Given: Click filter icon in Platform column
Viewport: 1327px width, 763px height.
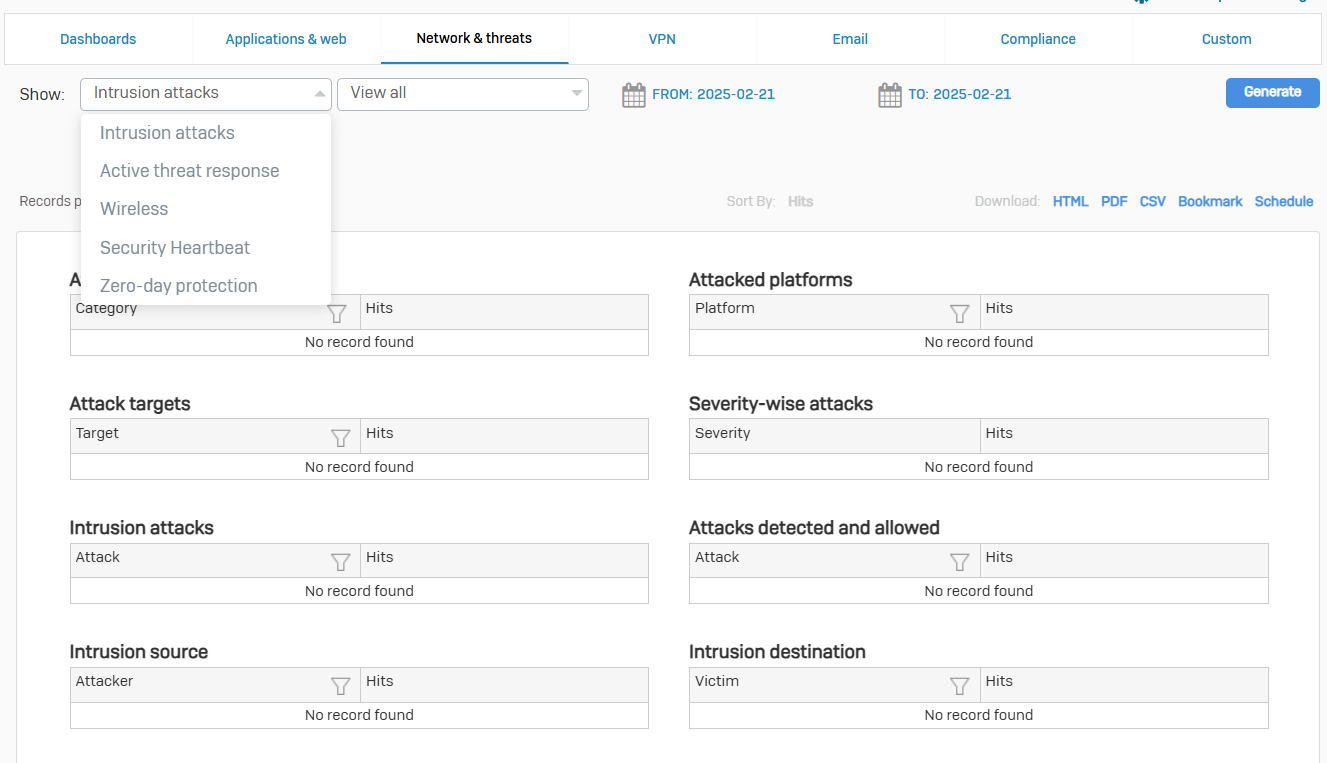Looking at the screenshot, I should pos(959,313).
